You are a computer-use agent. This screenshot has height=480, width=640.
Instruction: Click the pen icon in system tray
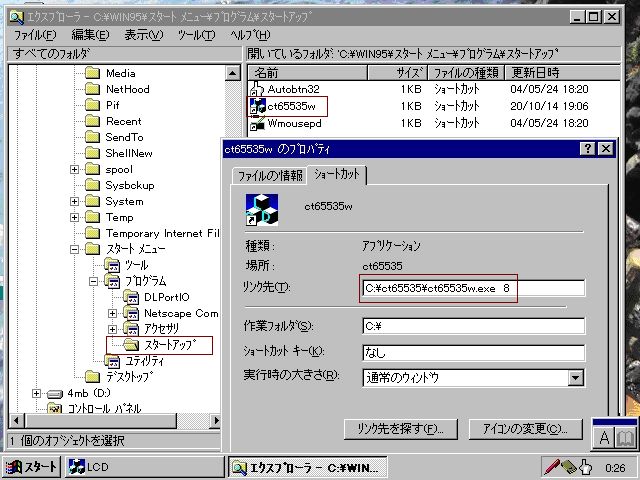click(x=552, y=467)
